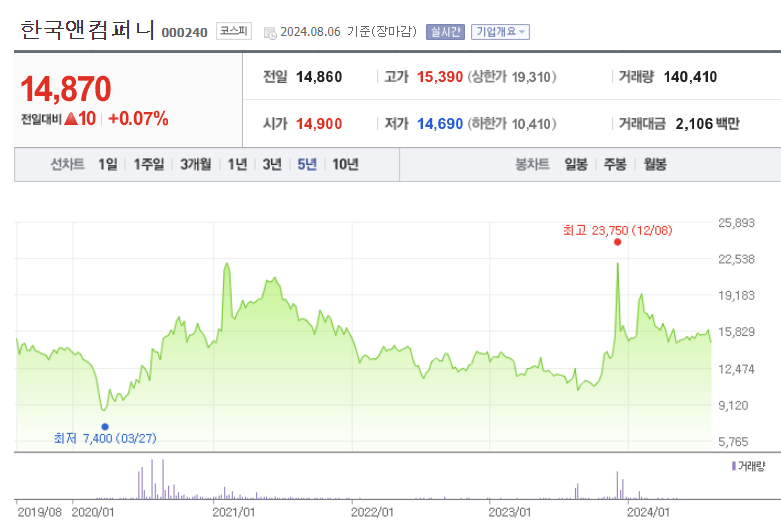781x531 pixels.
Task: Click the 시가 value 14,900
Action: click(319, 124)
